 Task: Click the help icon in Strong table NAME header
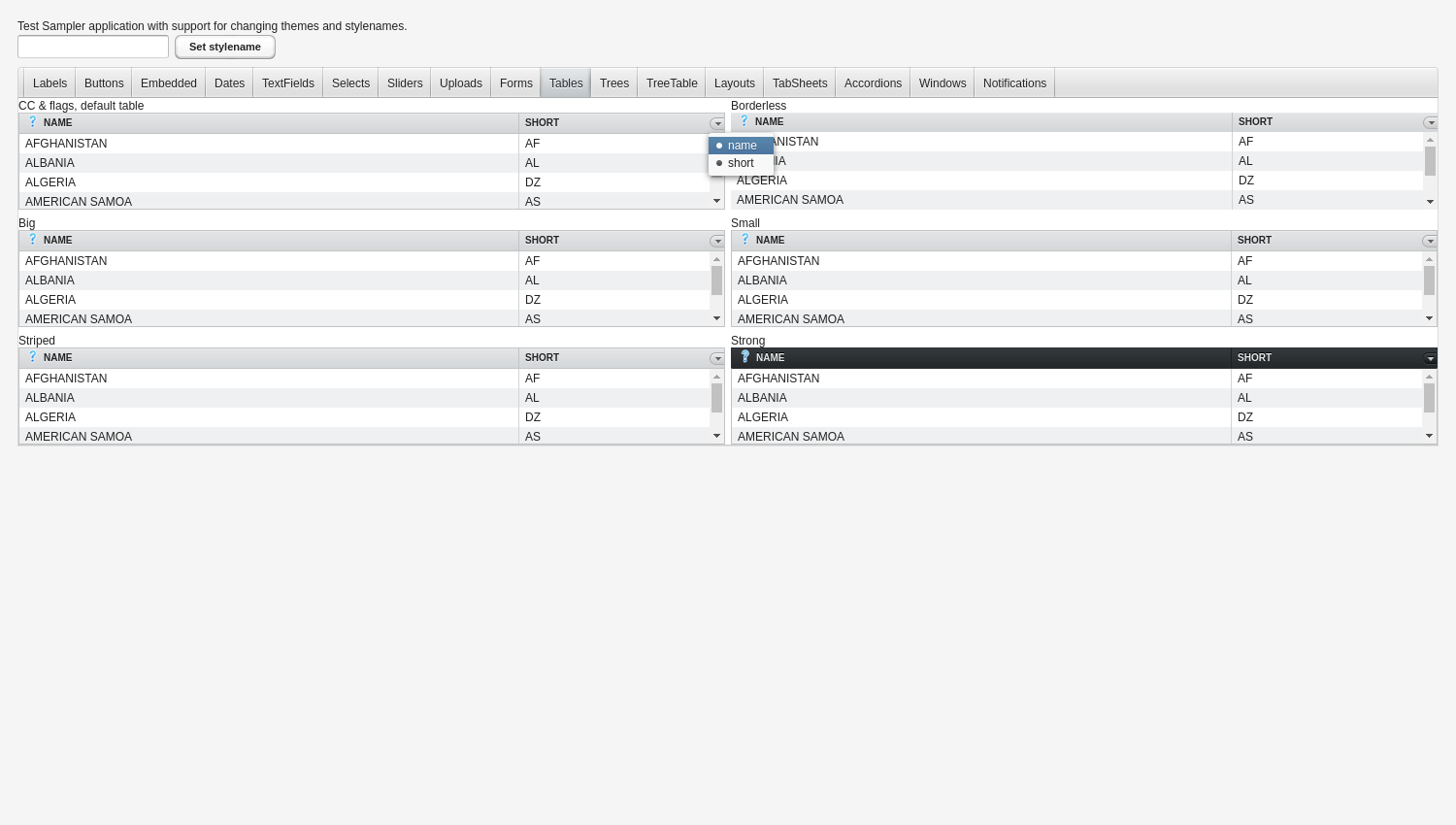745,357
